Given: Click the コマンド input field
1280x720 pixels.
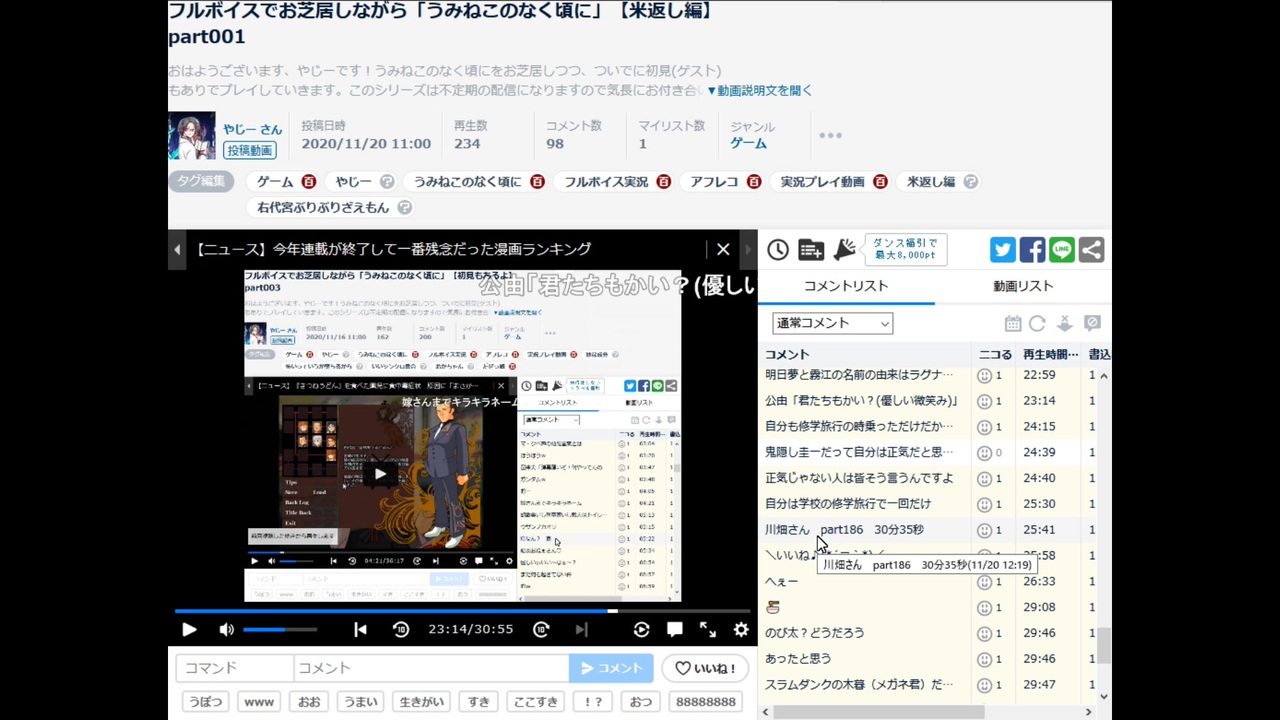Looking at the screenshot, I should [235, 668].
